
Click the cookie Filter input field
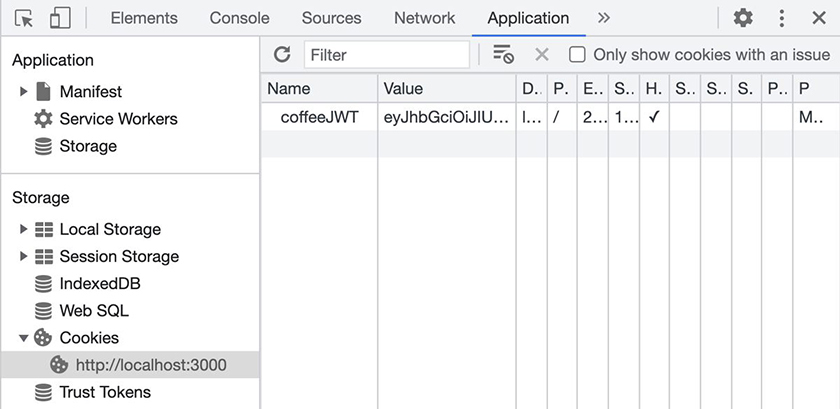tap(386, 55)
